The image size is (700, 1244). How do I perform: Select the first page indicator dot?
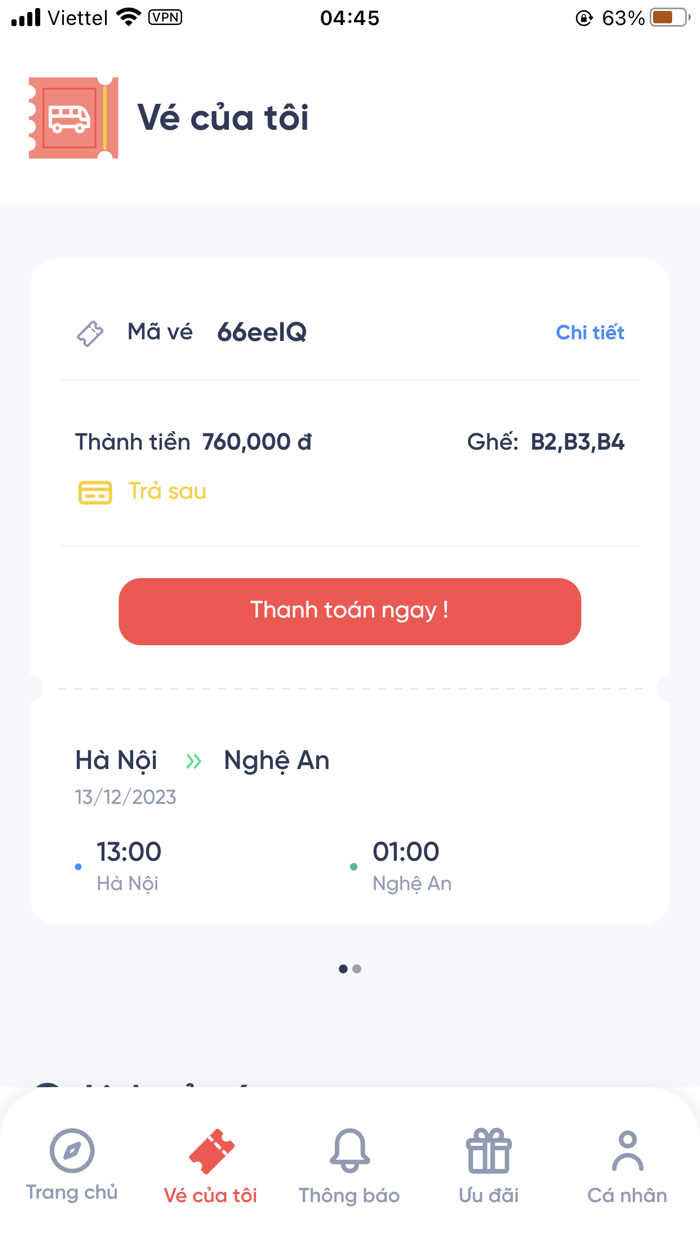pyautogui.click(x=342, y=968)
